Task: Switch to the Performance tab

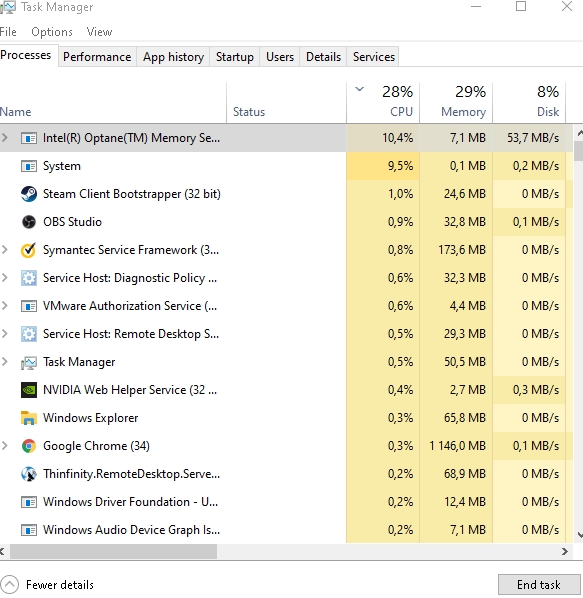Action: tap(97, 57)
